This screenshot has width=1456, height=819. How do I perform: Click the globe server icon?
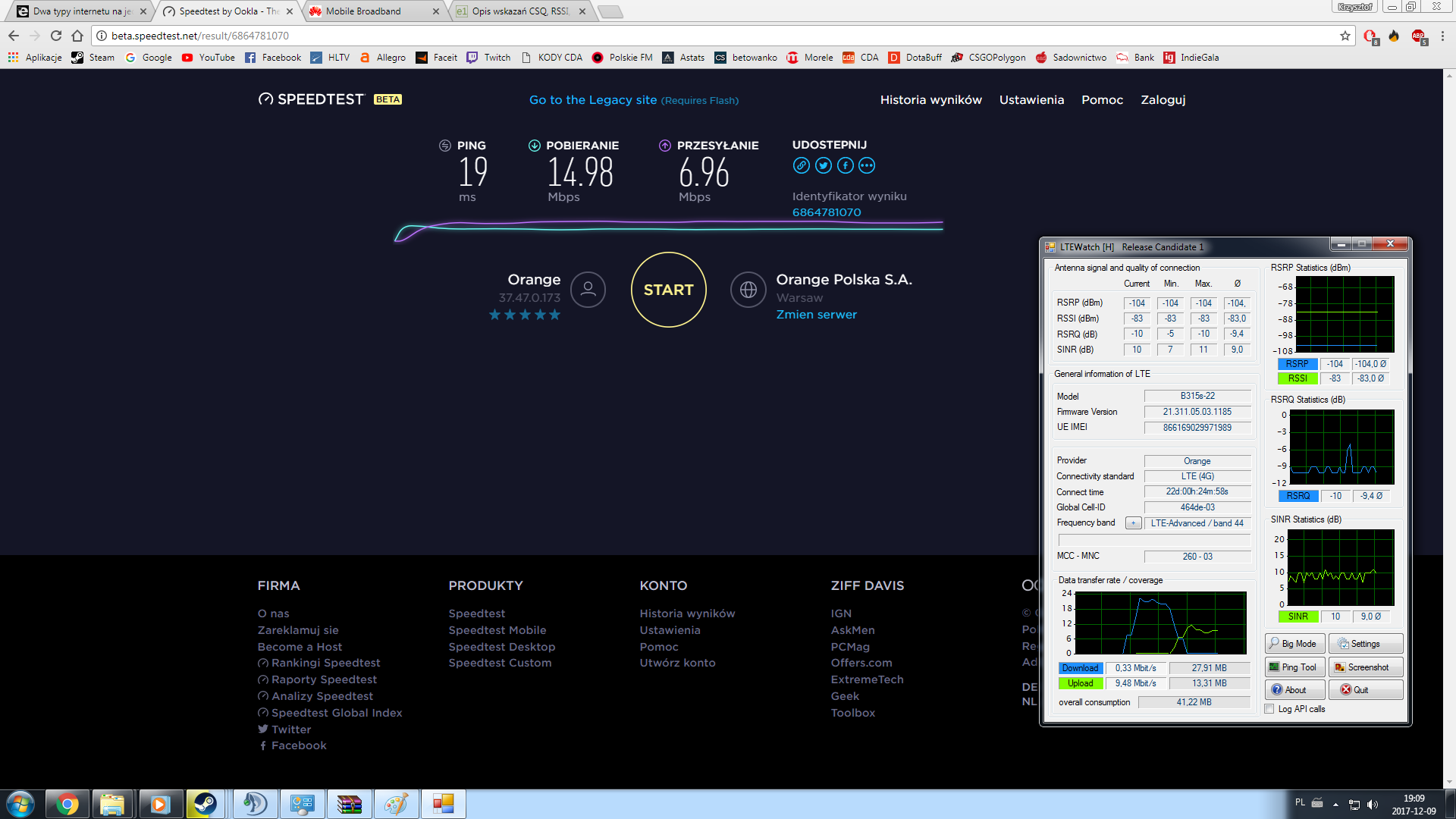click(x=748, y=290)
